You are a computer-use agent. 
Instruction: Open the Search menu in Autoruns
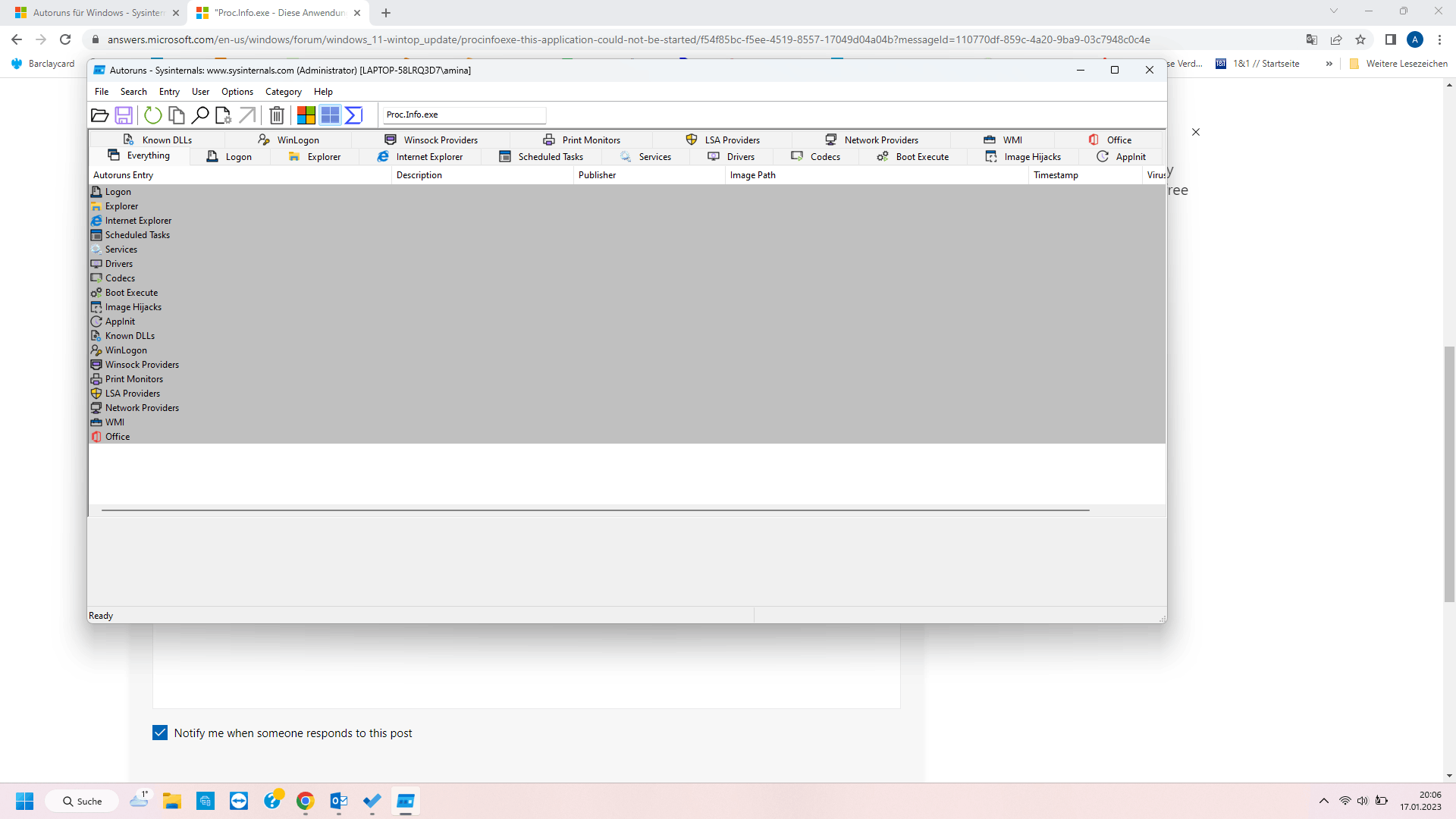[133, 92]
